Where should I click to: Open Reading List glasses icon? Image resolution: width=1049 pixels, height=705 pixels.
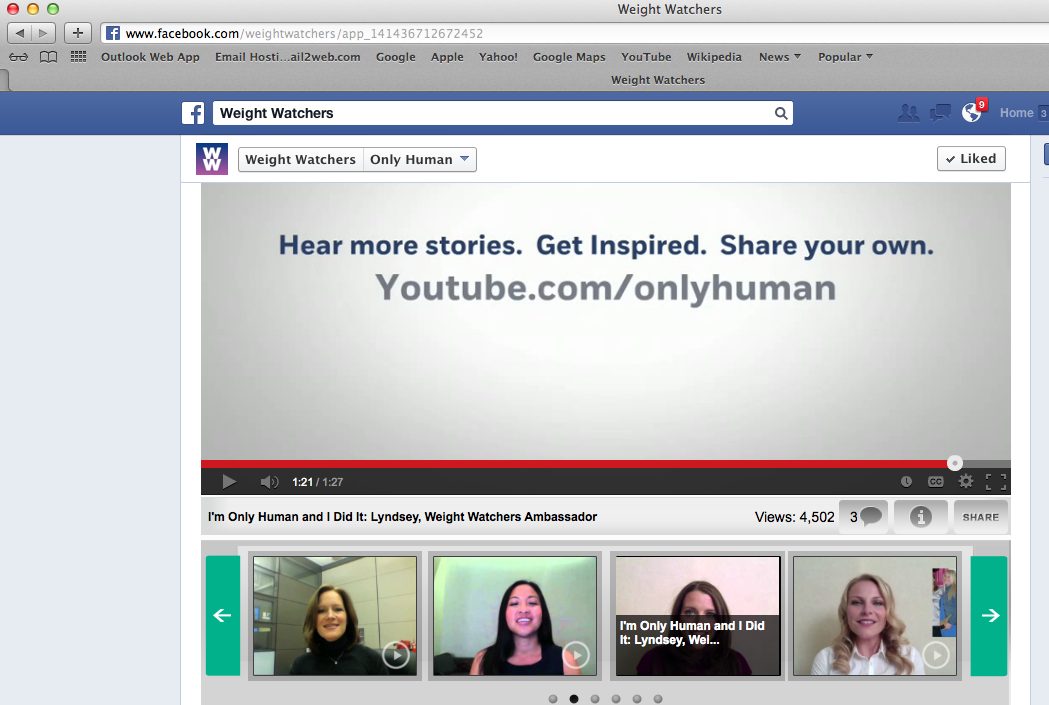pyautogui.click(x=18, y=57)
